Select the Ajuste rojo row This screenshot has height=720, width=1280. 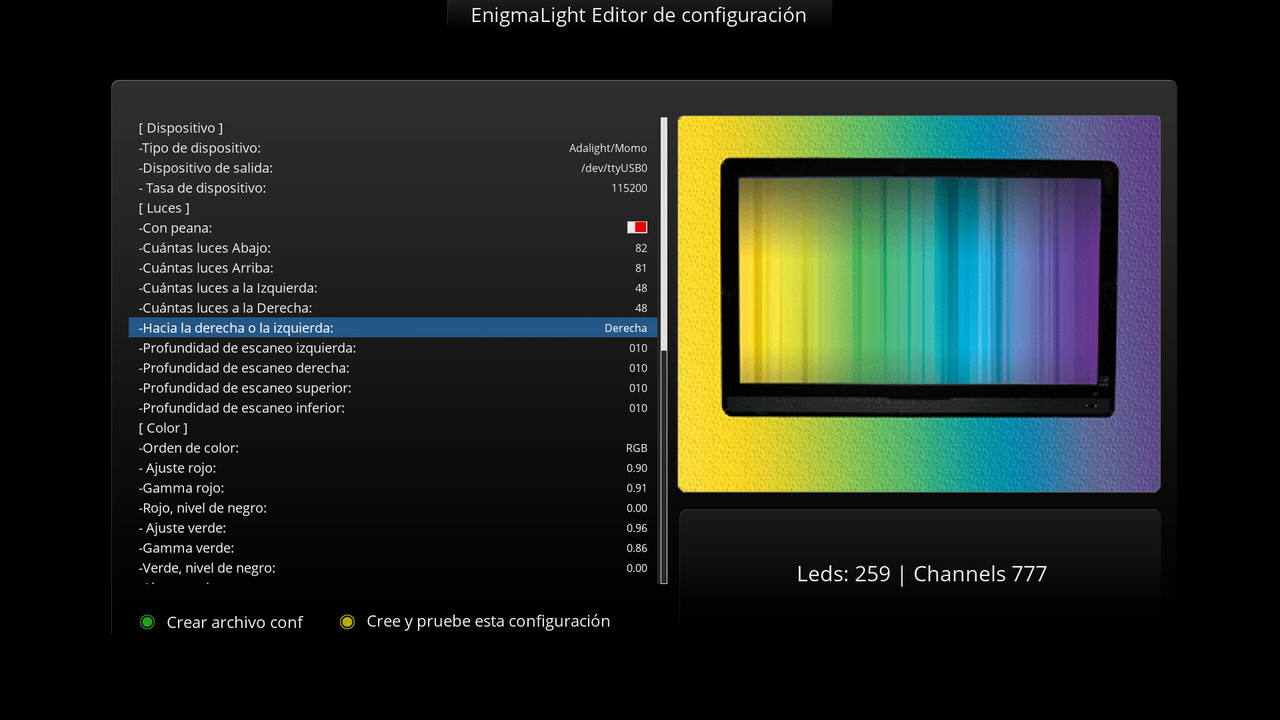tap(393, 468)
